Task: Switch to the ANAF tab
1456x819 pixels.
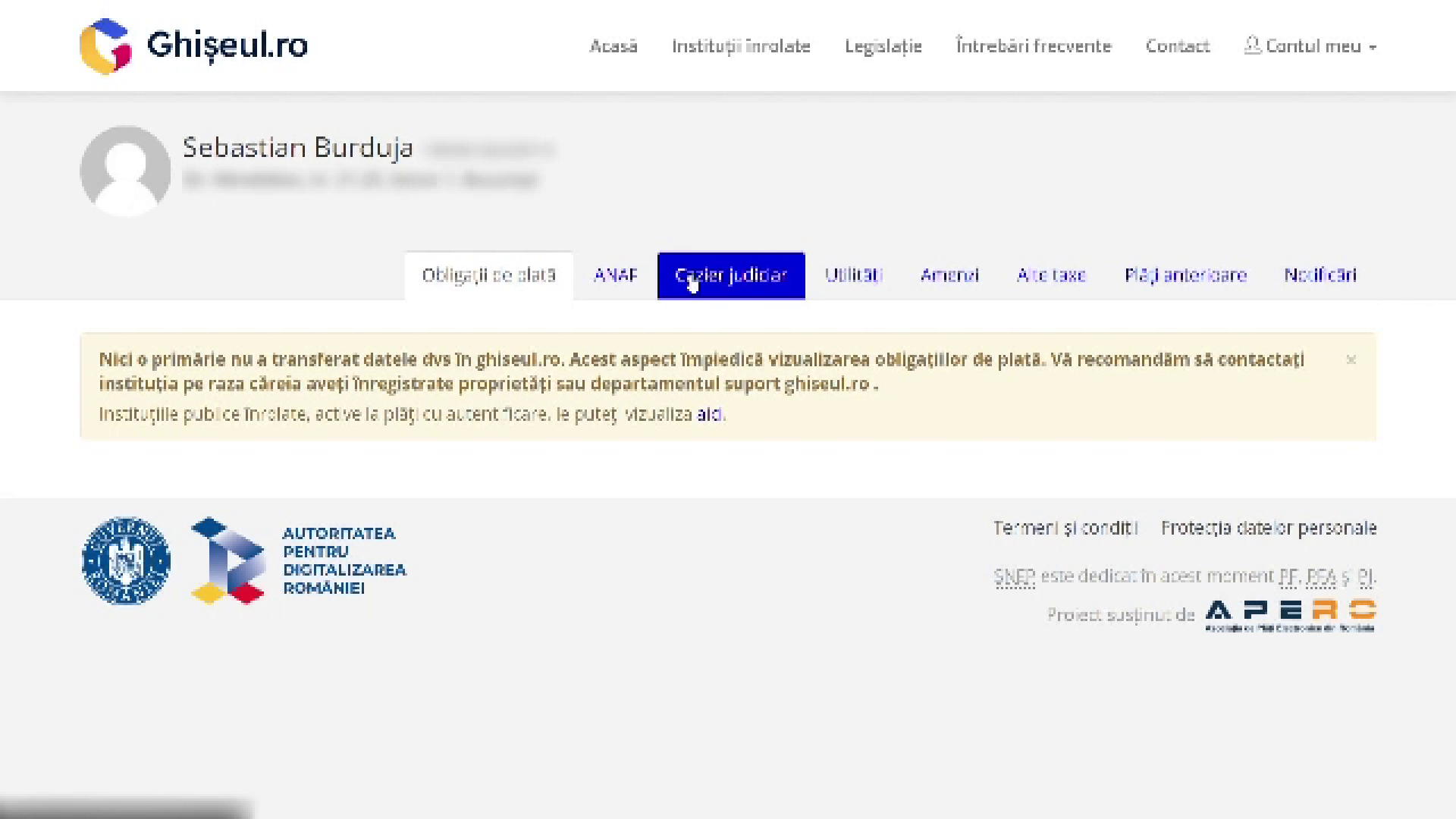Action: [x=615, y=275]
